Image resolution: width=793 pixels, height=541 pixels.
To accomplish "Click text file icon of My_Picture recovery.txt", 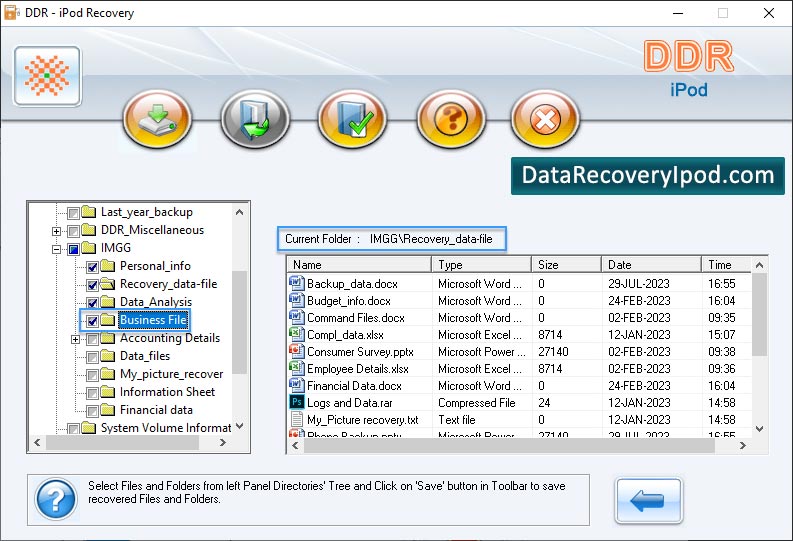I will click(x=296, y=419).
